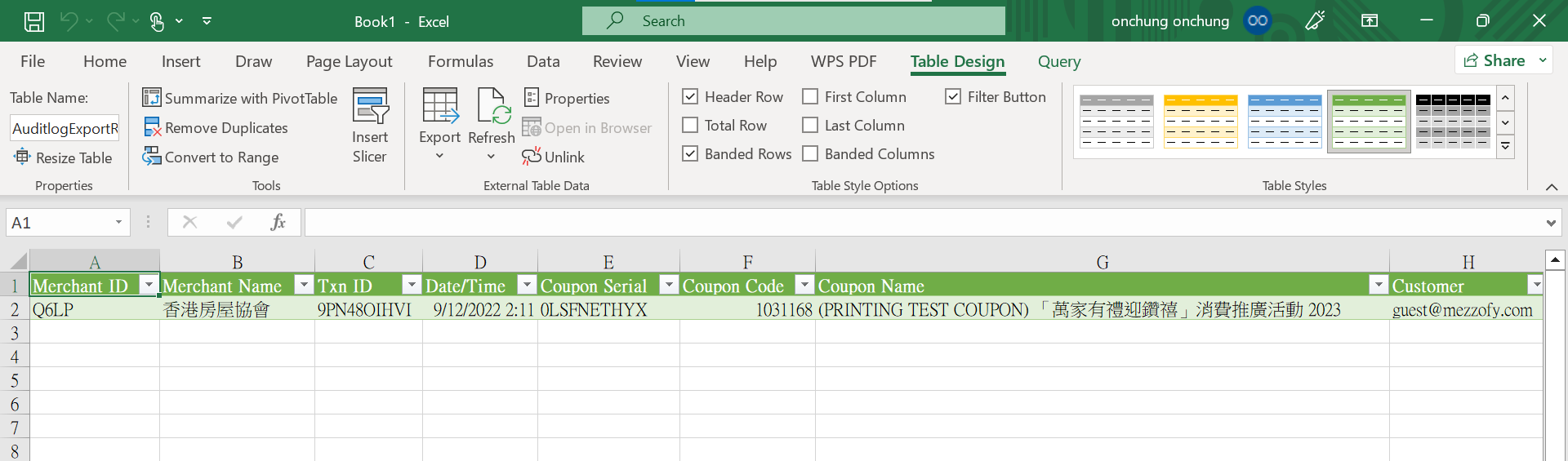Screen dimensions: 1568x461
Task: Click the Summarize with PivotTable icon
Action: pyautogui.click(x=152, y=98)
